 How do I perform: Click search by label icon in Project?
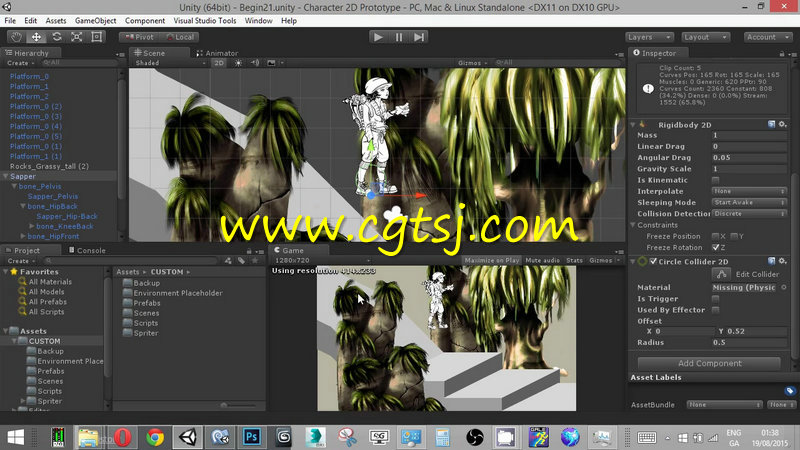[241, 261]
